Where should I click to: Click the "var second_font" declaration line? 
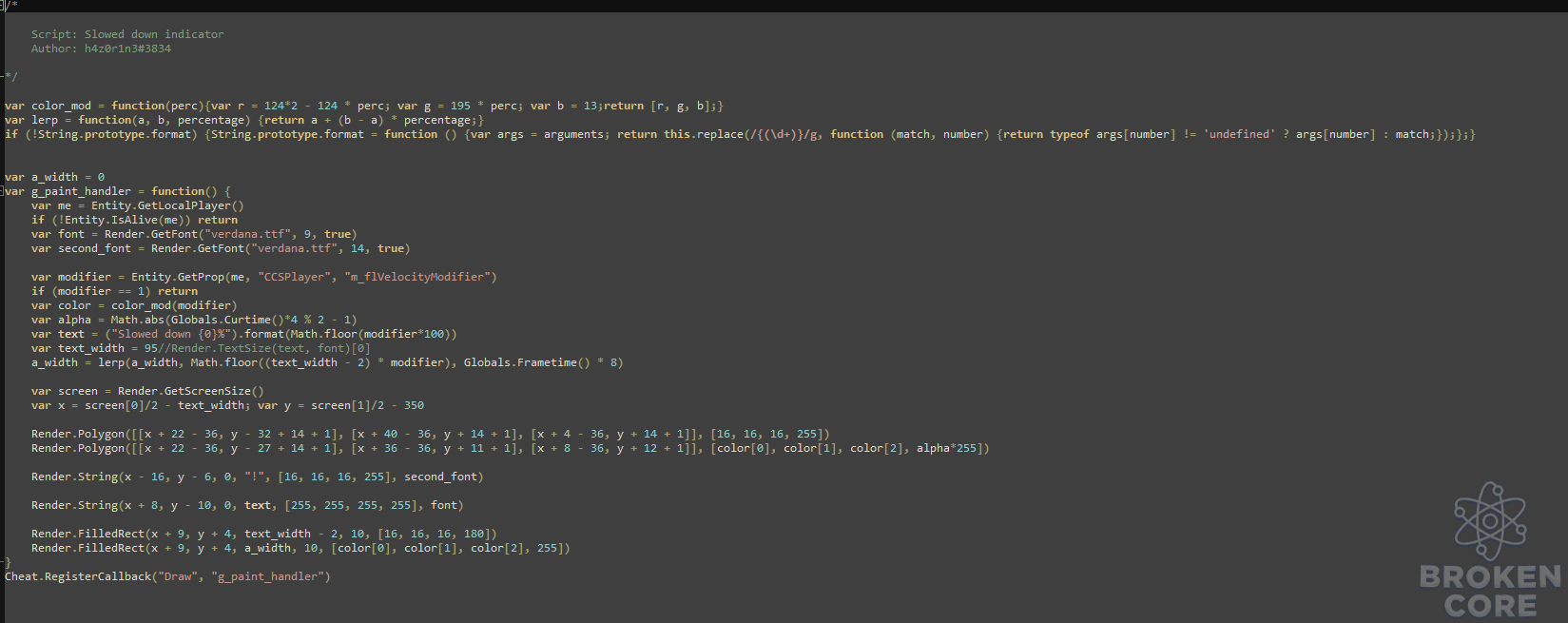221,248
